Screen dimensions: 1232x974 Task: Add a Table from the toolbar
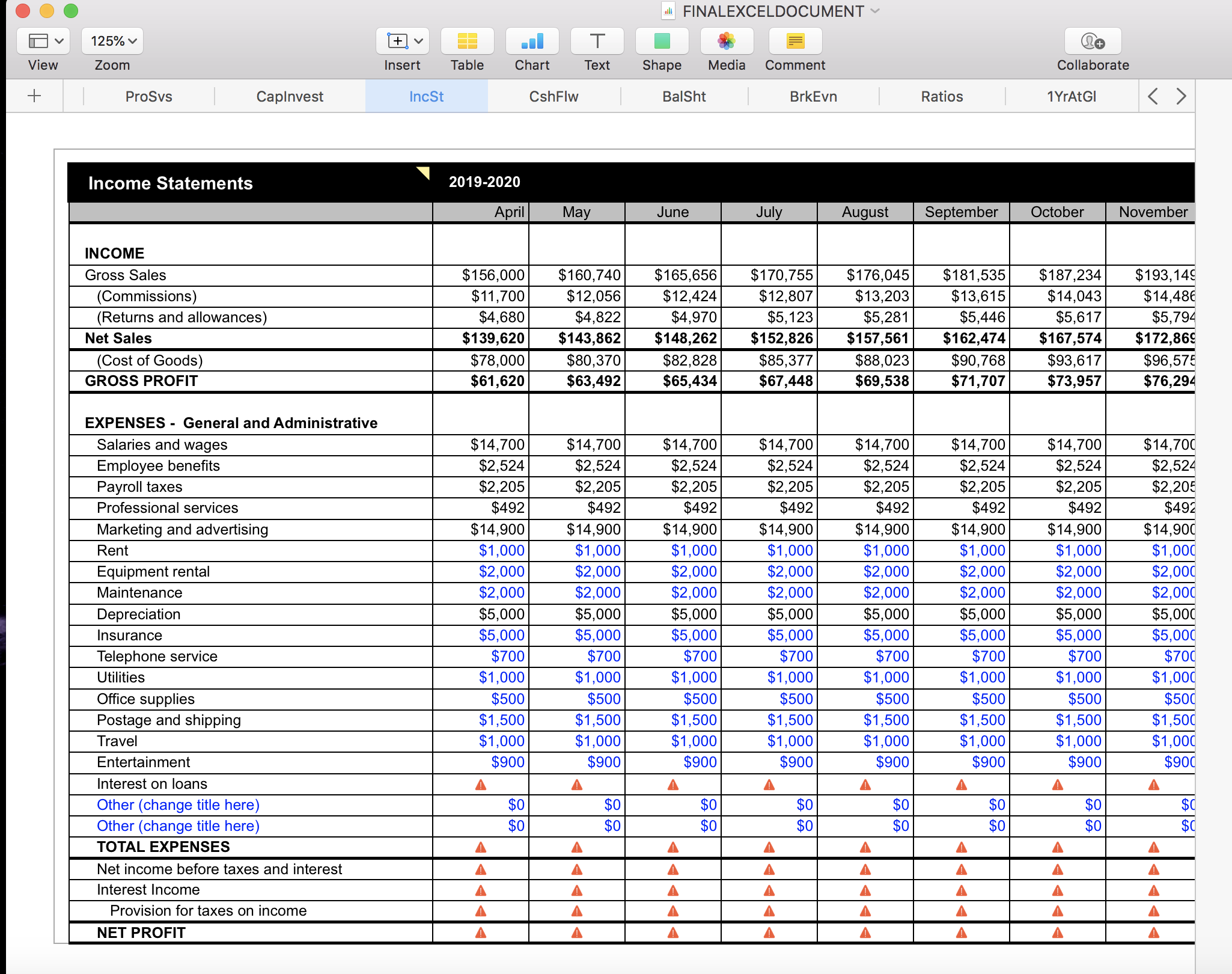coord(467,41)
